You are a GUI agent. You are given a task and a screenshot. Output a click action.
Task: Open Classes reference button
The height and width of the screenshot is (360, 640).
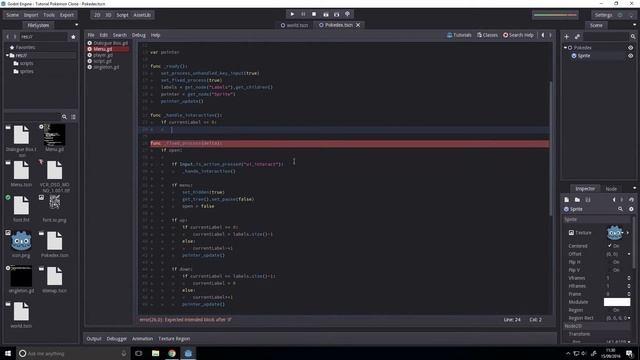click(x=487, y=35)
